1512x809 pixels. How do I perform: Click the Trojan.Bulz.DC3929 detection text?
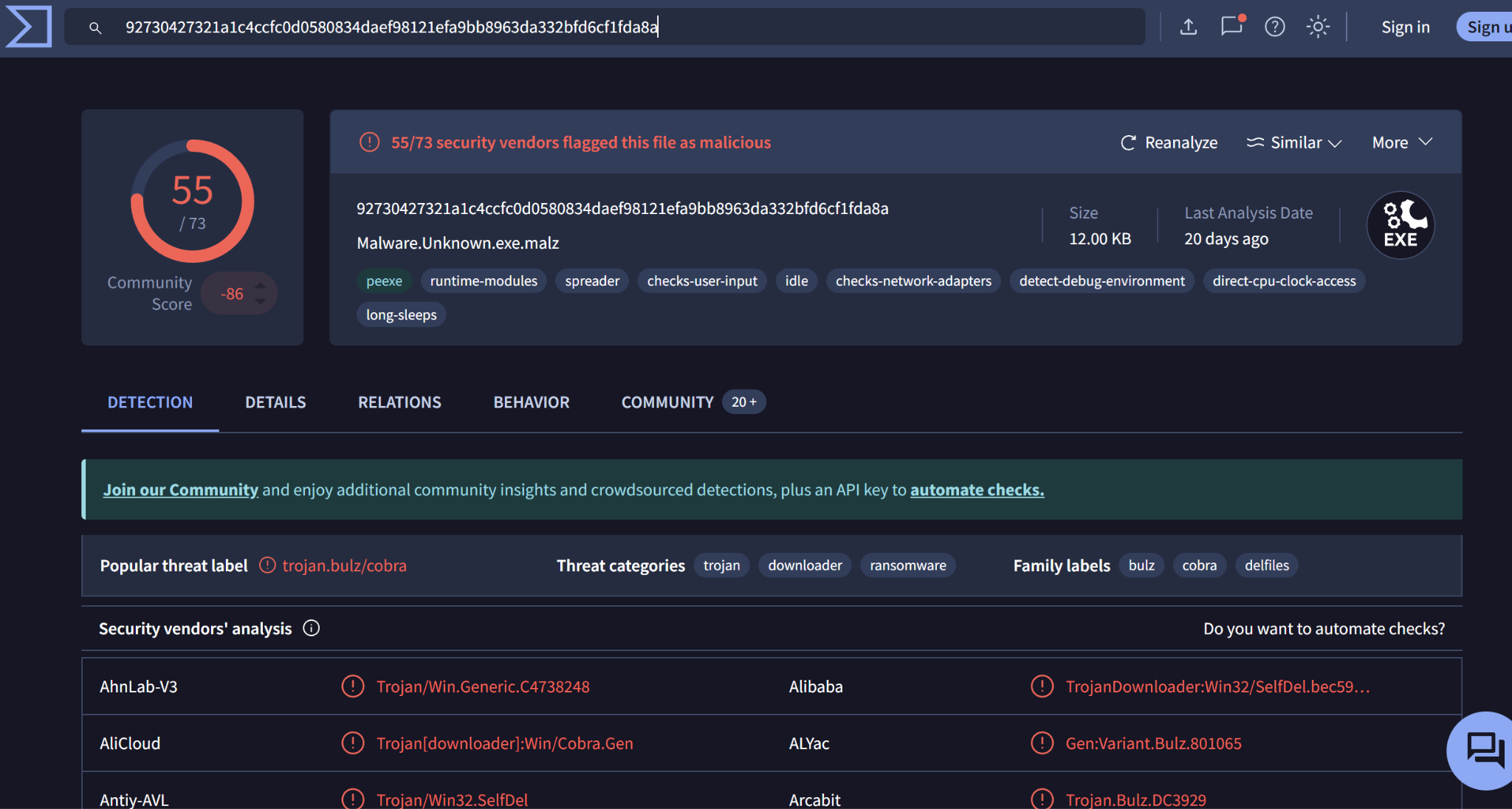(1135, 800)
